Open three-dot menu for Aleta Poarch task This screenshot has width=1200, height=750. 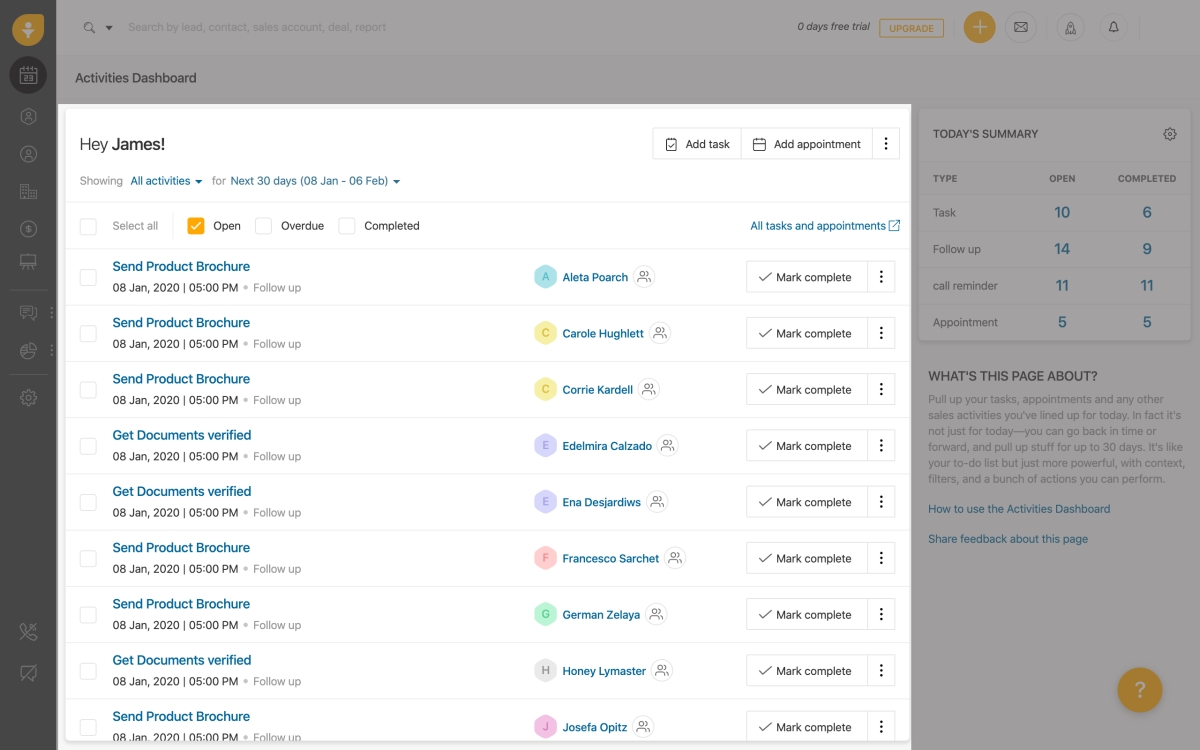coord(881,277)
